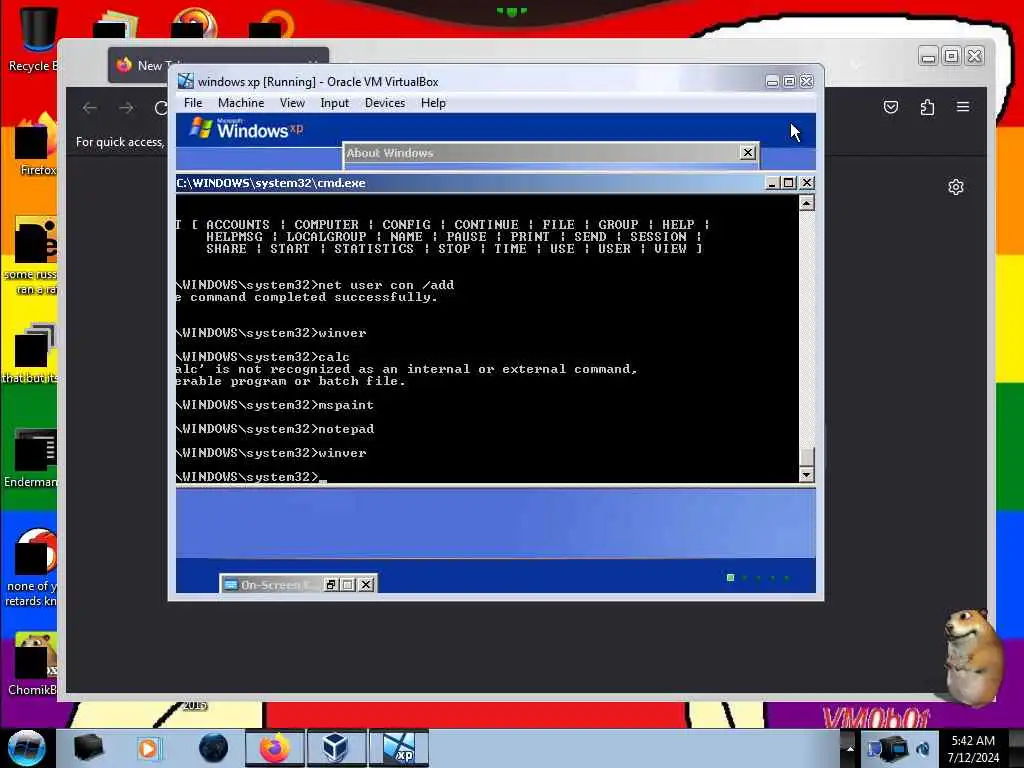Image resolution: width=1024 pixels, height=768 pixels.
Task: Click the 'For quick access' bookmarks text
Action: (x=120, y=142)
